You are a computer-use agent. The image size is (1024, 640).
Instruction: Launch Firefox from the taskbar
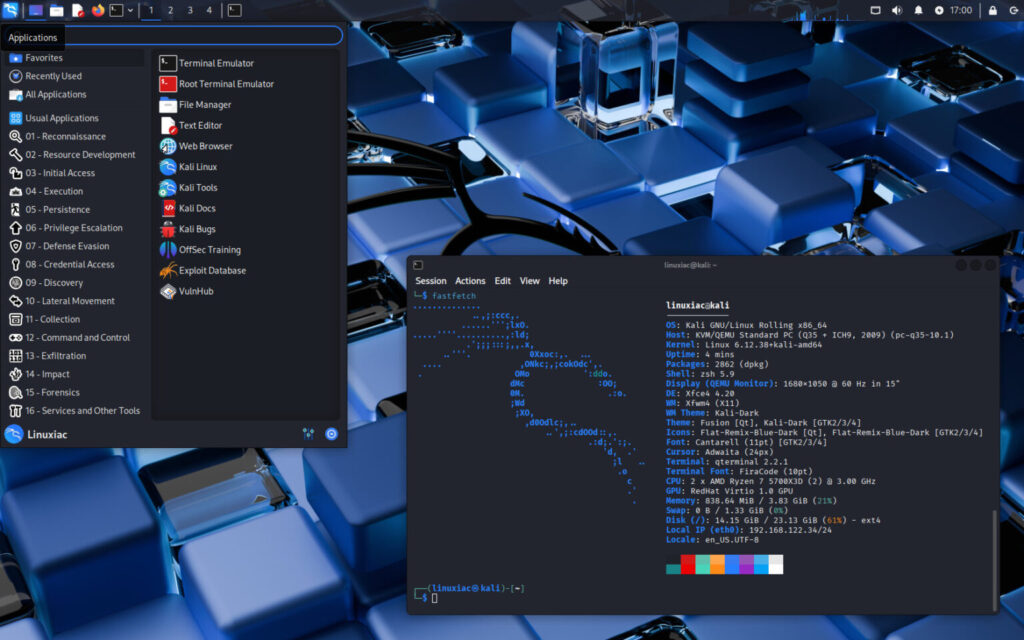click(96, 10)
